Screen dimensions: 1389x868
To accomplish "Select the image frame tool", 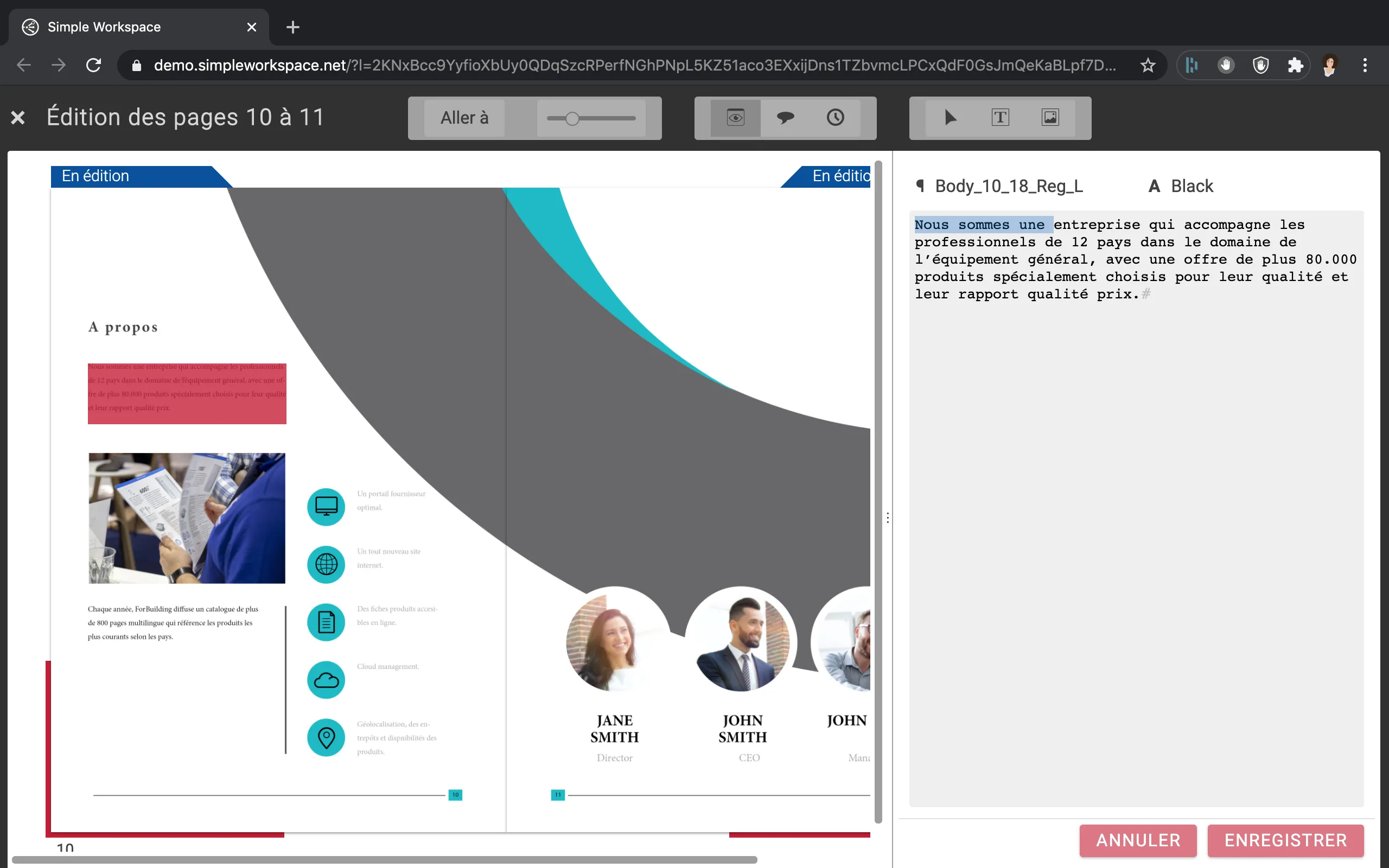I will pos(1050,118).
